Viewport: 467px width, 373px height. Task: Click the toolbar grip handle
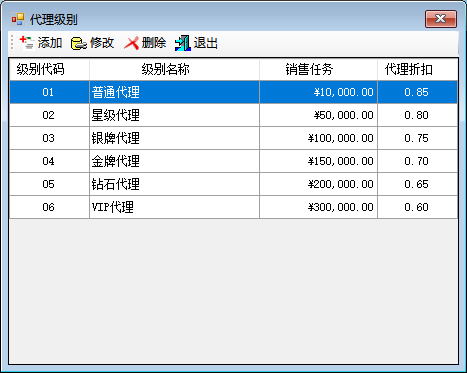point(12,43)
